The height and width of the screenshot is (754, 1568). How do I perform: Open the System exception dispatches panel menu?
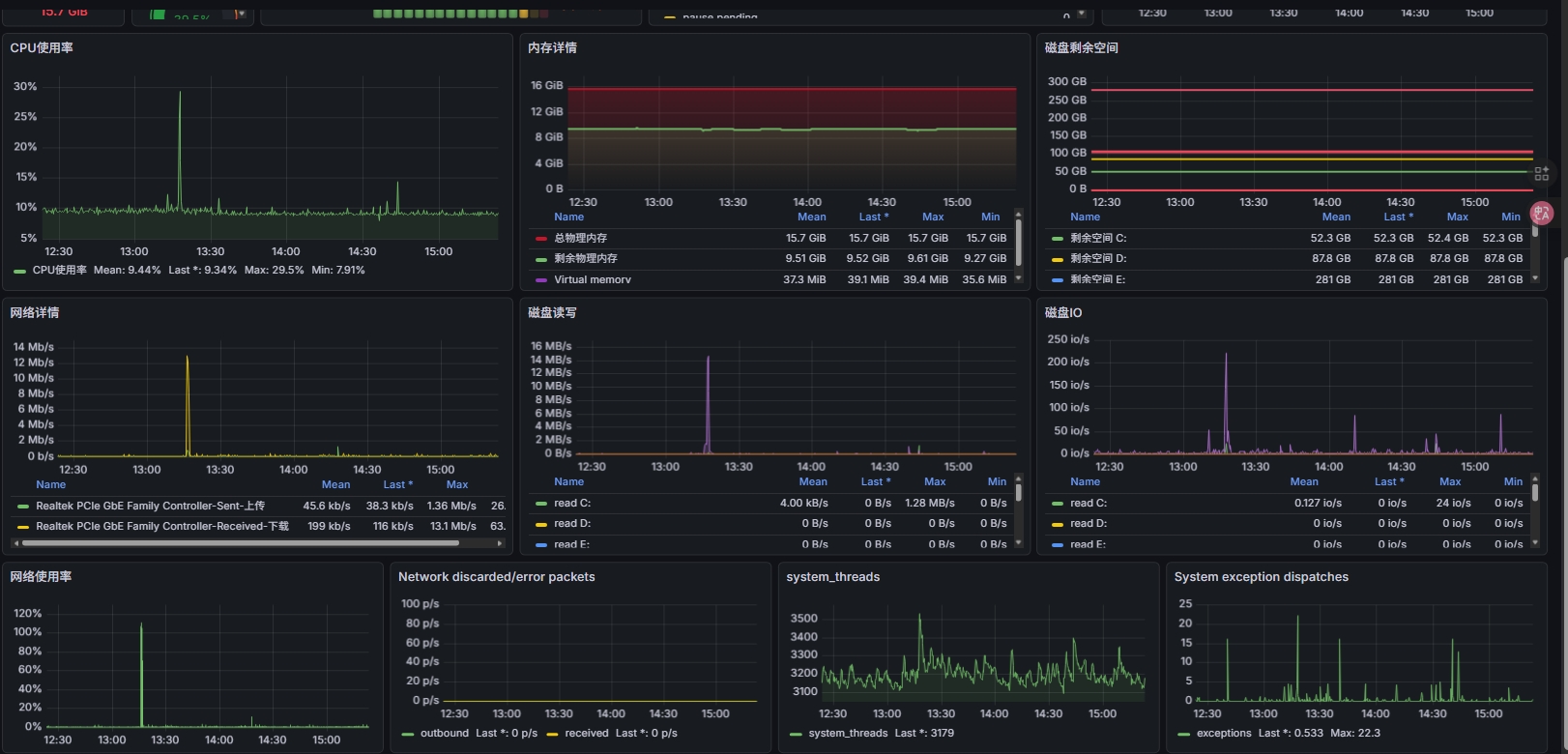coord(1262,576)
